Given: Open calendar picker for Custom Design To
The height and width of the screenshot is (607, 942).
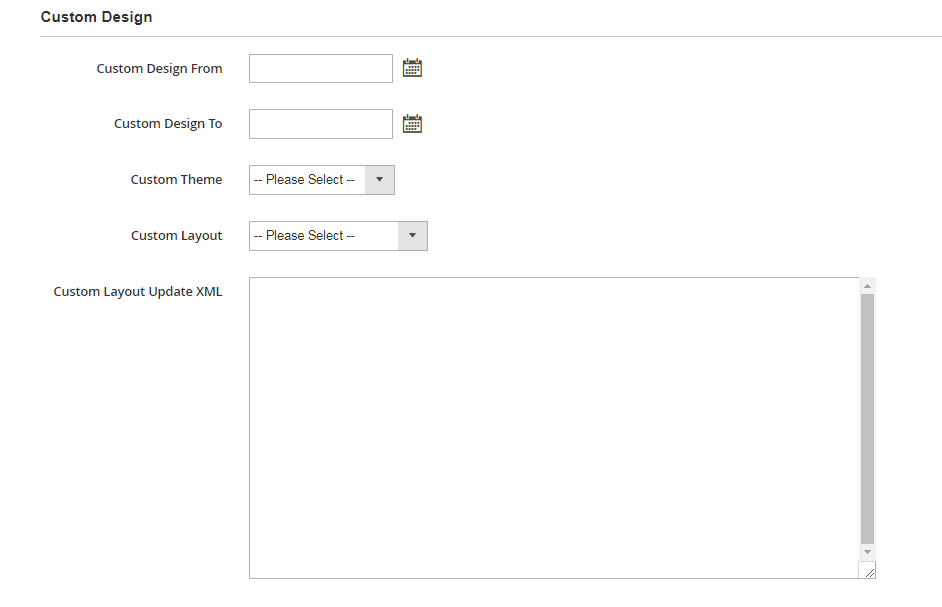Looking at the screenshot, I should [412, 124].
